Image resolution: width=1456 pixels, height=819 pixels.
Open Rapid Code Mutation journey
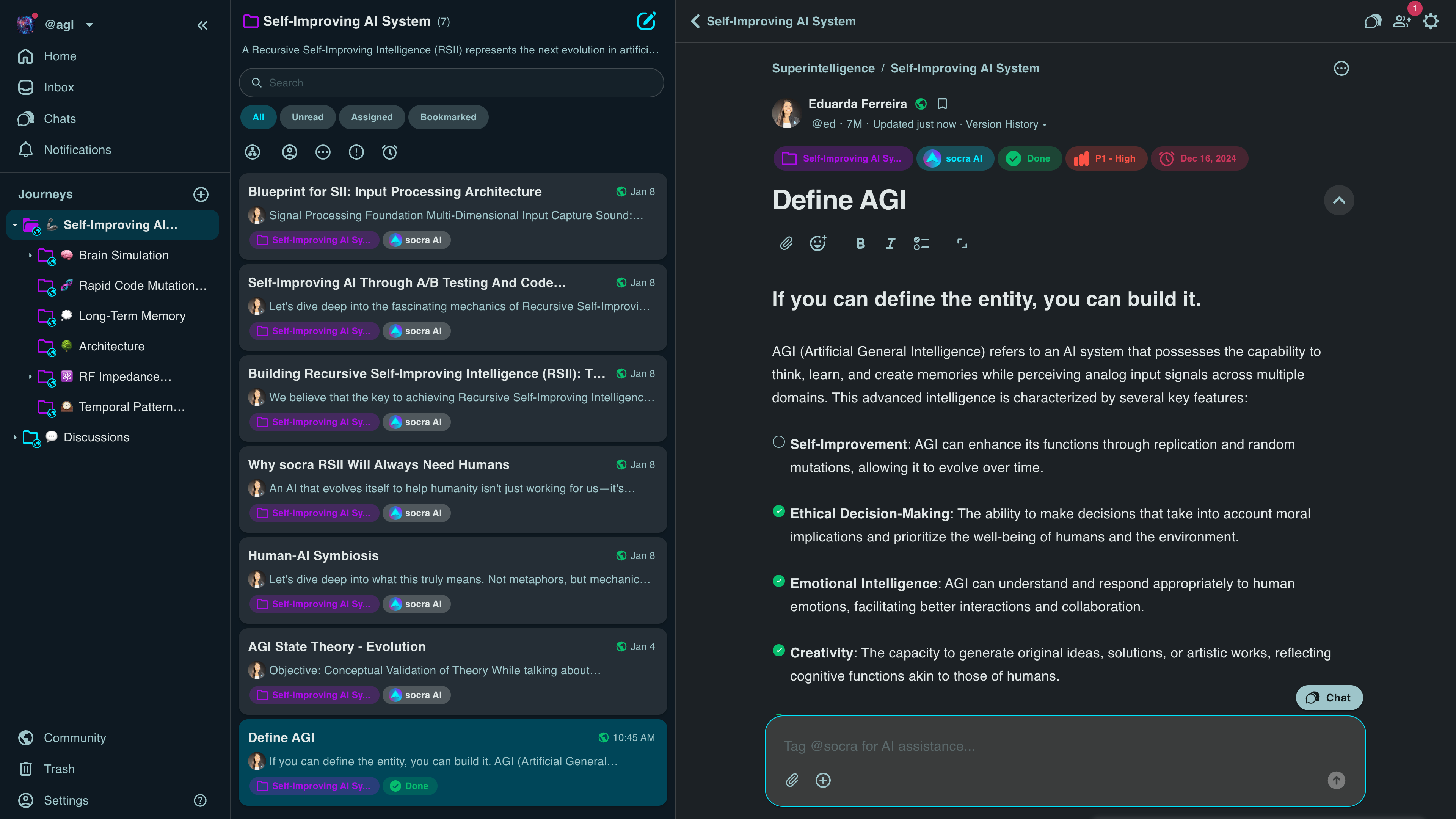(143, 286)
